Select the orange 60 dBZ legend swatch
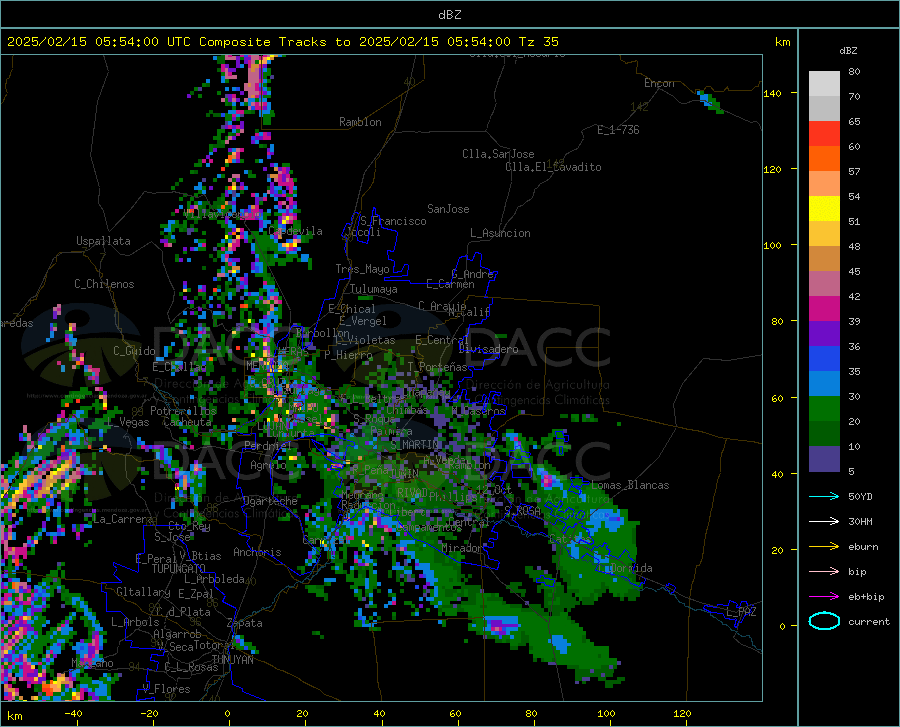This screenshot has width=900, height=727. pyautogui.click(x=824, y=158)
